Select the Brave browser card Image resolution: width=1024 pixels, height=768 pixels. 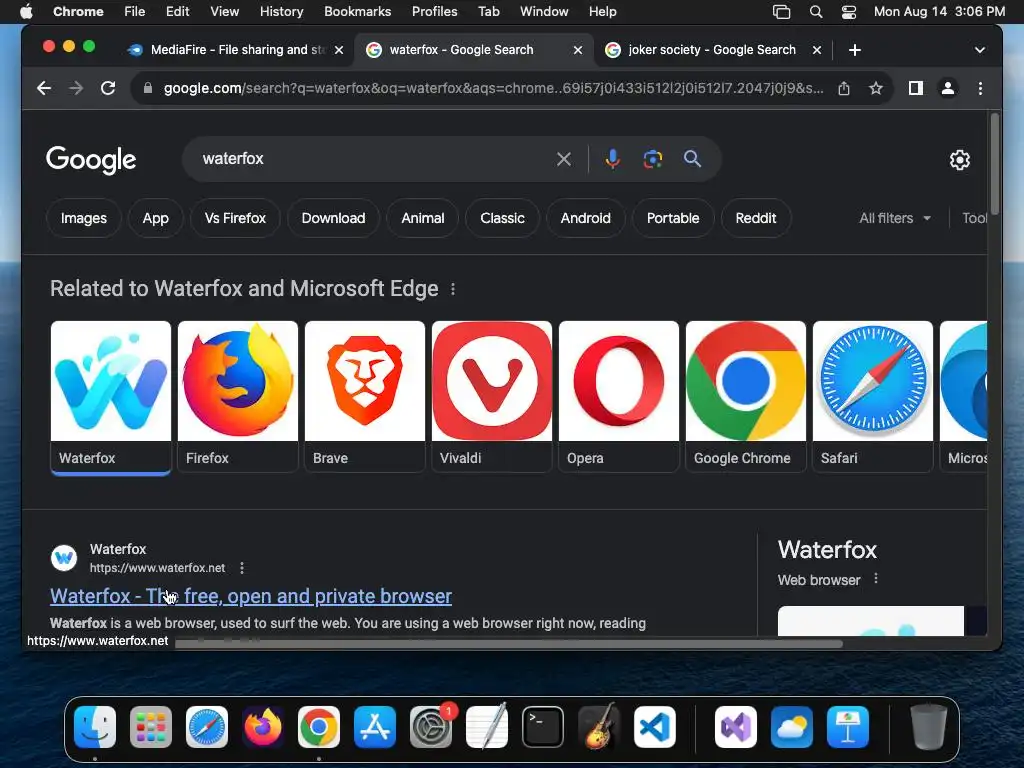coord(364,397)
